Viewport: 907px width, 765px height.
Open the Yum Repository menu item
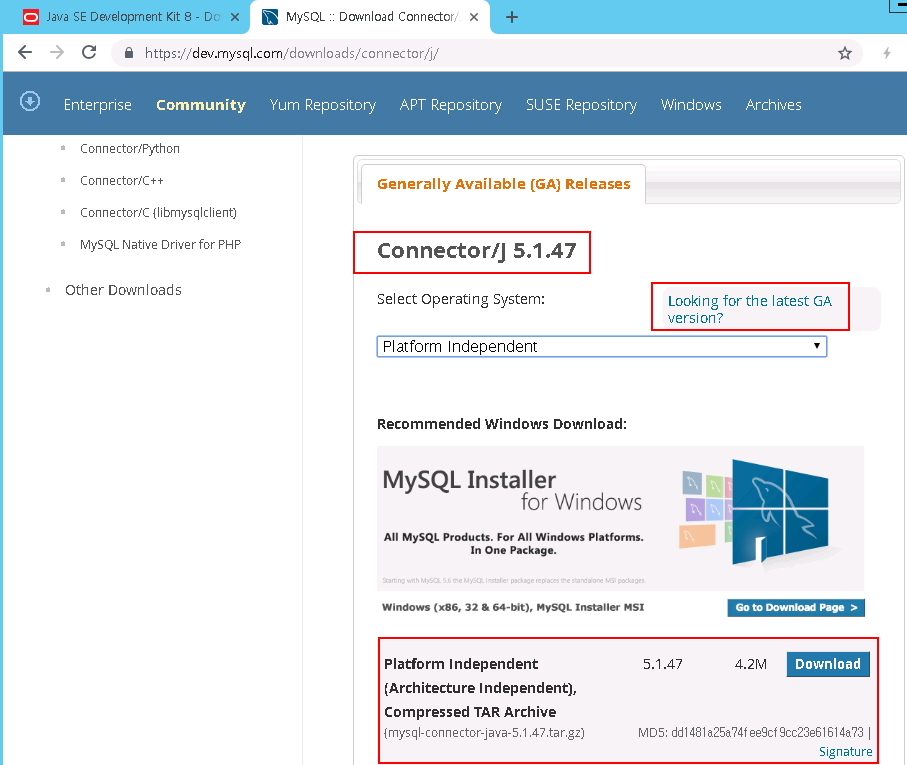[322, 105]
